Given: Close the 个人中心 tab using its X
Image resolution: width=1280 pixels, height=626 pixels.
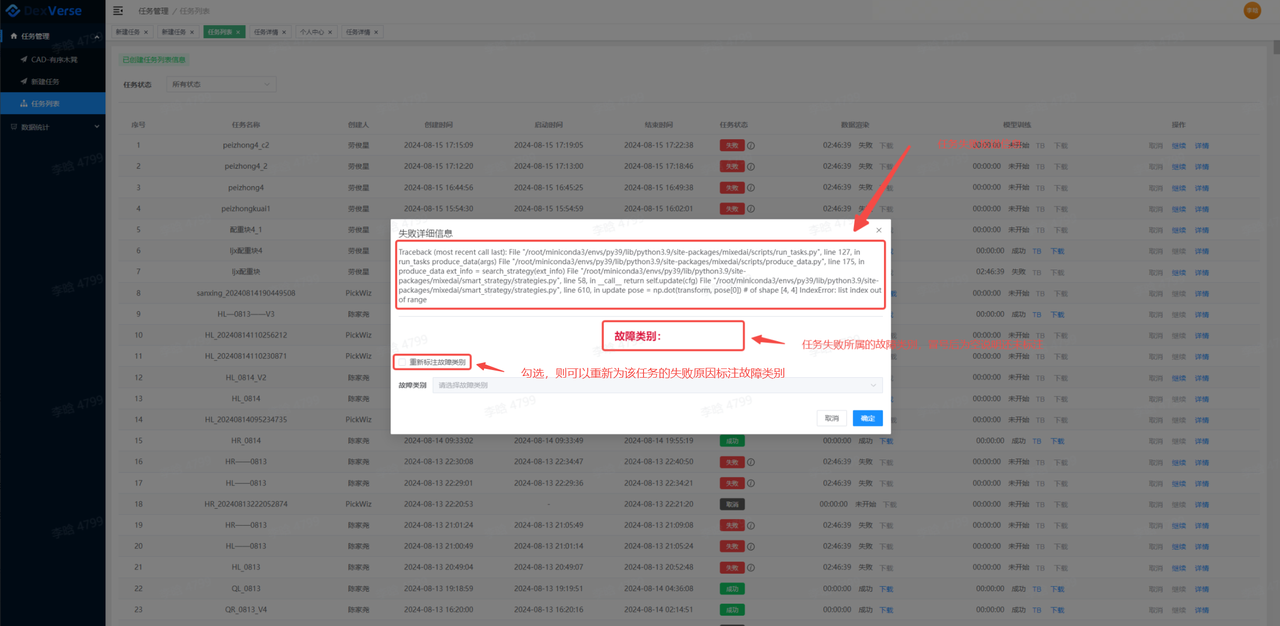Looking at the screenshot, I should 330,32.
